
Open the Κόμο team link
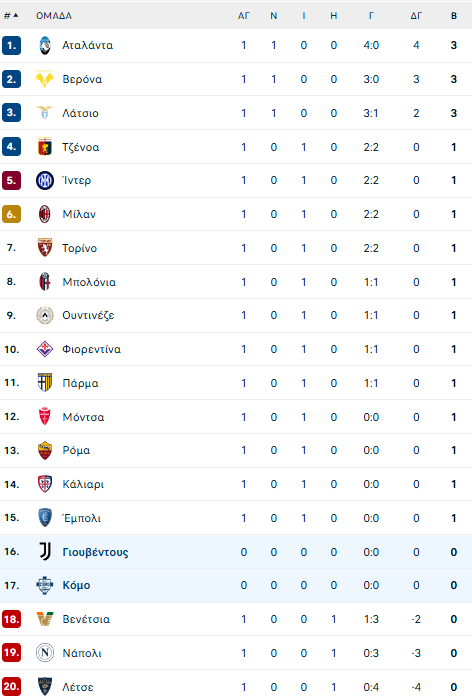click(x=76, y=585)
